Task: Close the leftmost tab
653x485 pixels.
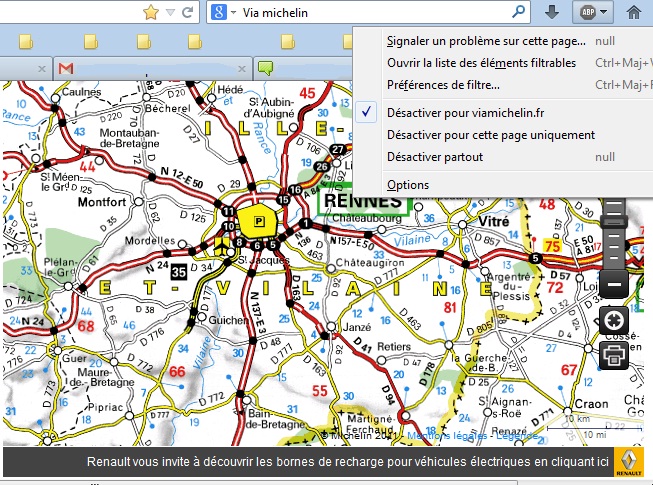Action: [42, 69]
